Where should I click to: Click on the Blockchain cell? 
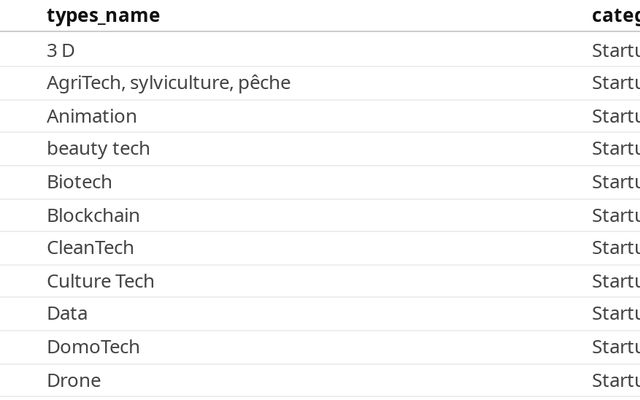click(93, 215)
